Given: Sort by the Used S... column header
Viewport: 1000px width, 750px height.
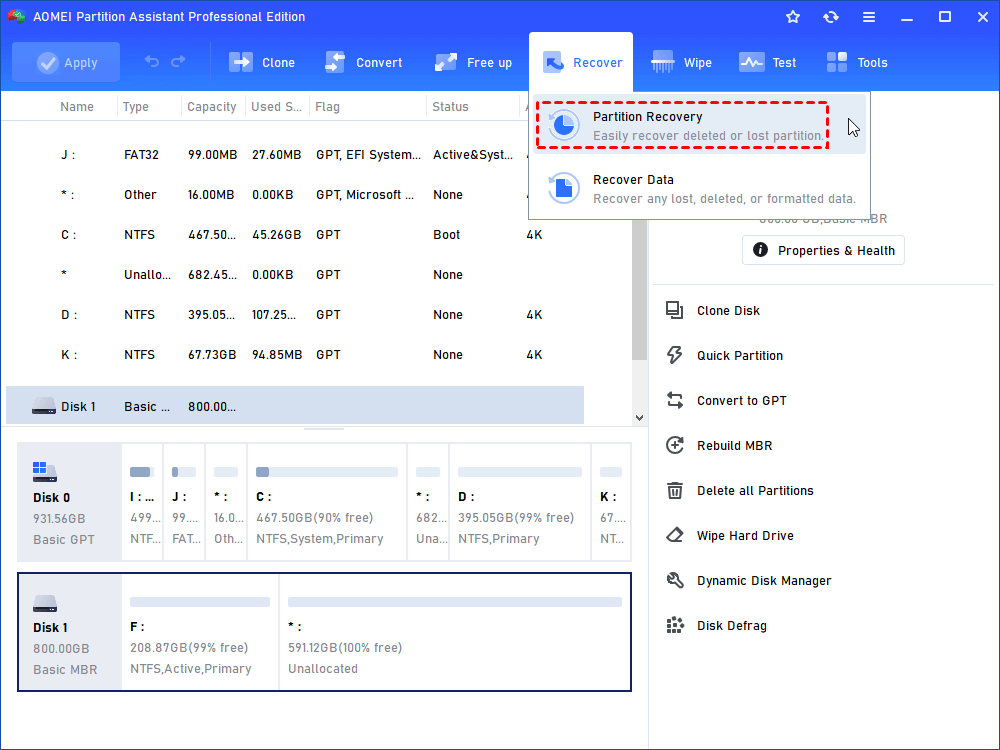Looking at the screenshot, I should tap(276, 107).
